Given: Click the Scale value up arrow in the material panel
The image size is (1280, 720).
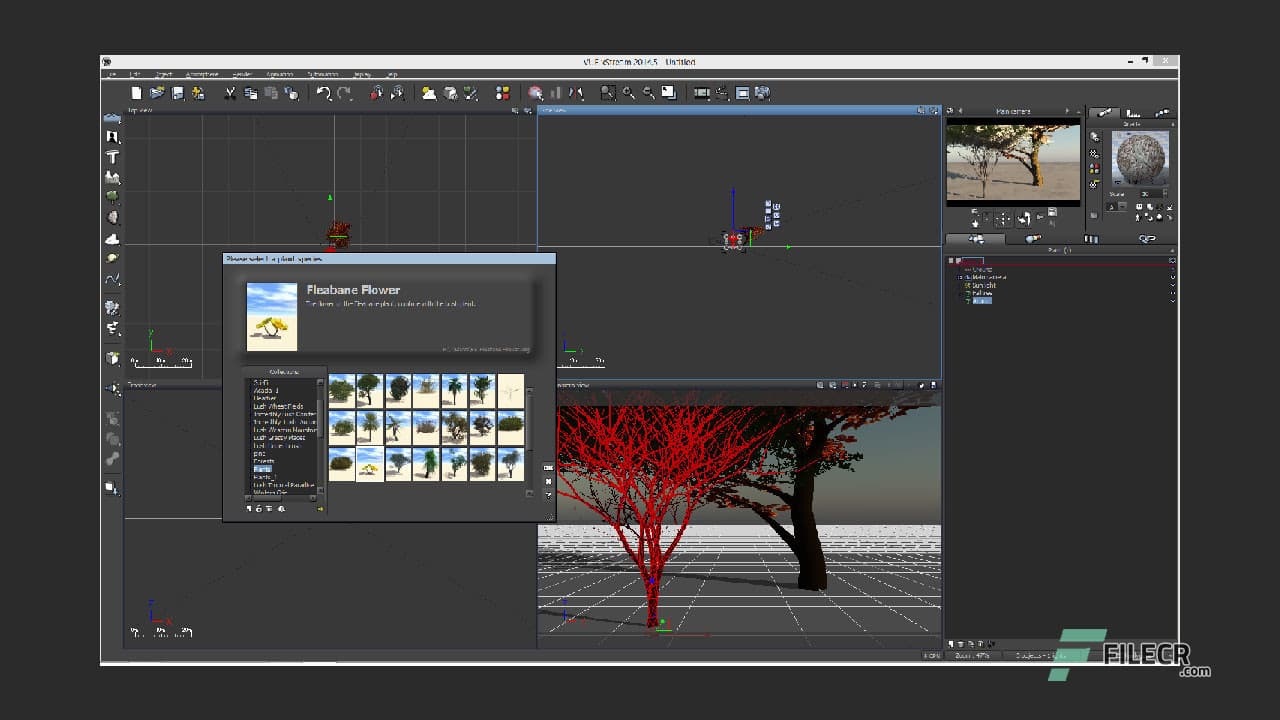Looking at the screenshot, I should [x=1164, y=189].
